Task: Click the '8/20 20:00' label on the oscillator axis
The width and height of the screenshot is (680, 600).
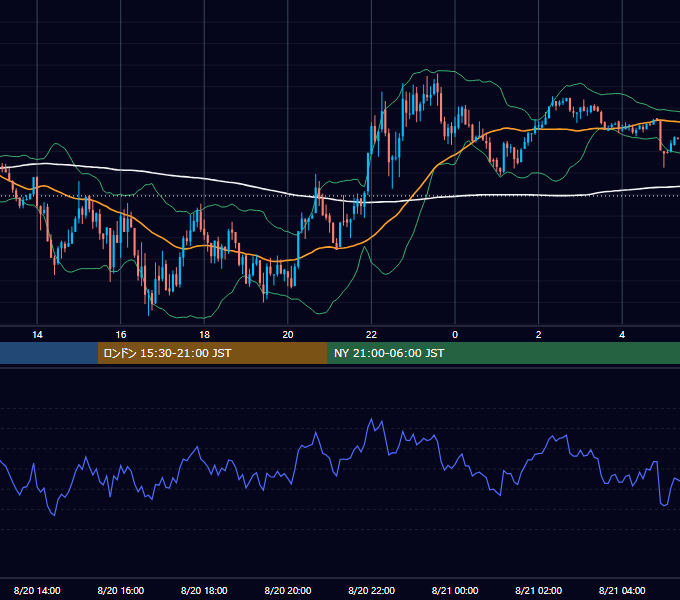Action: 288,591
